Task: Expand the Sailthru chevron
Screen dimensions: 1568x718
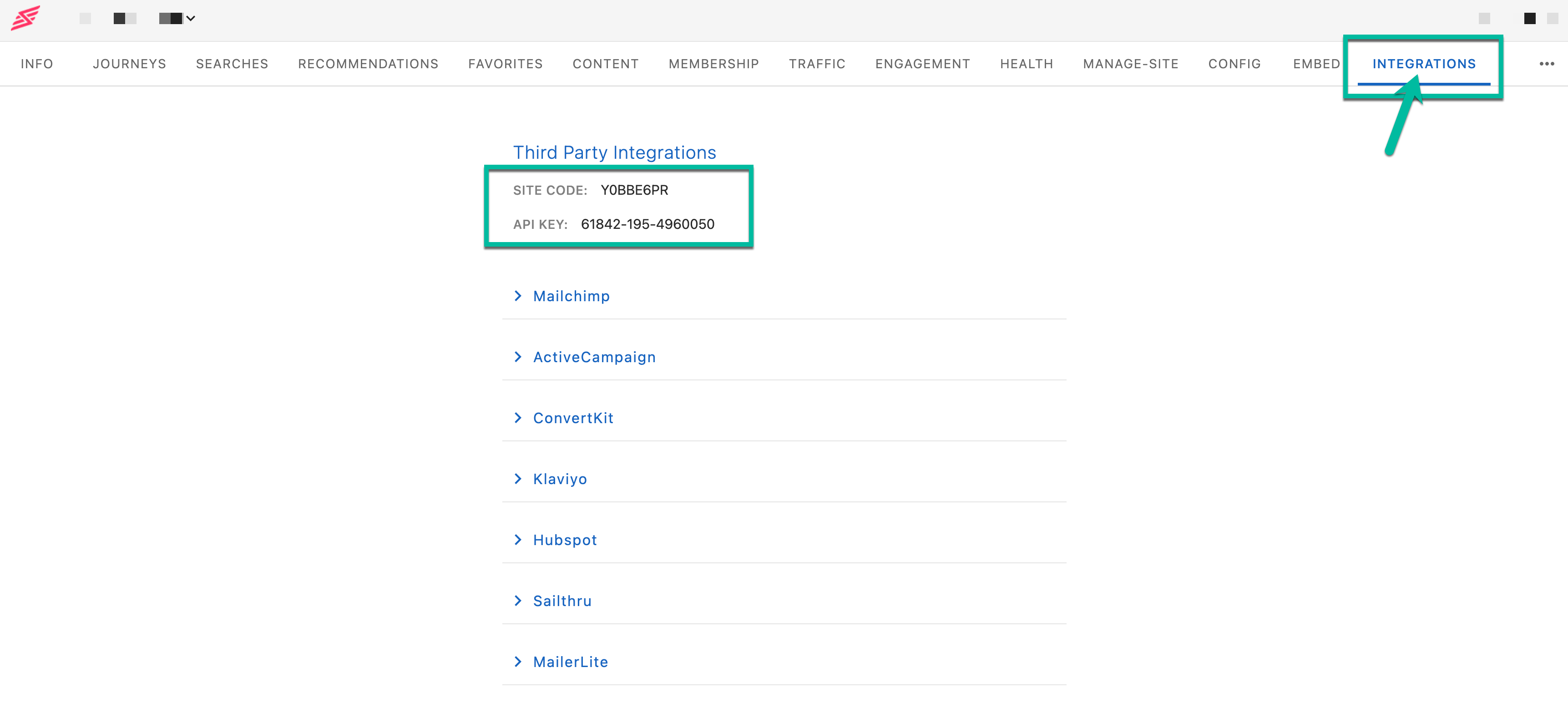Action: [518, 601]
